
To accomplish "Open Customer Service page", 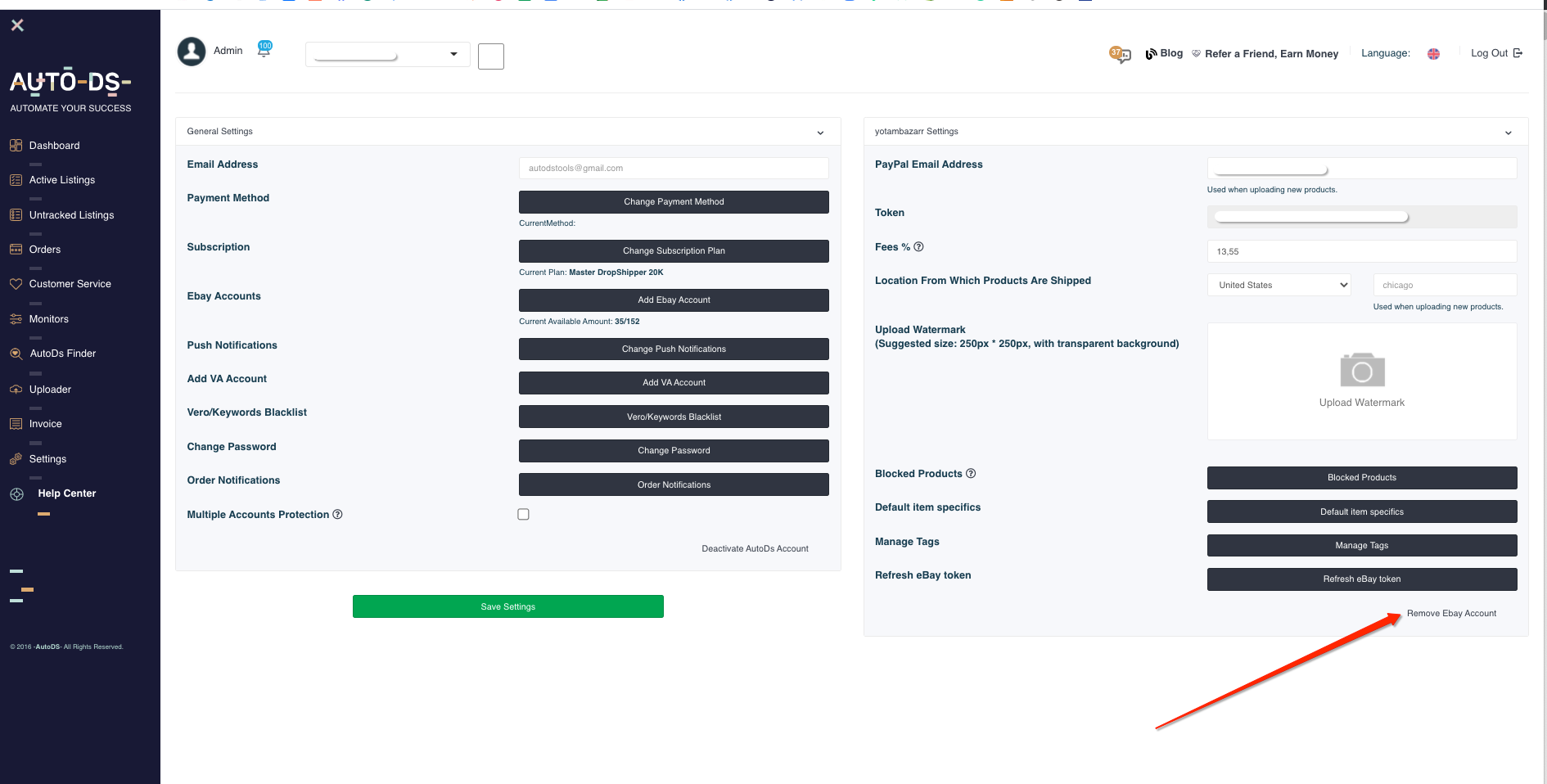I will [x=70, y=284].
